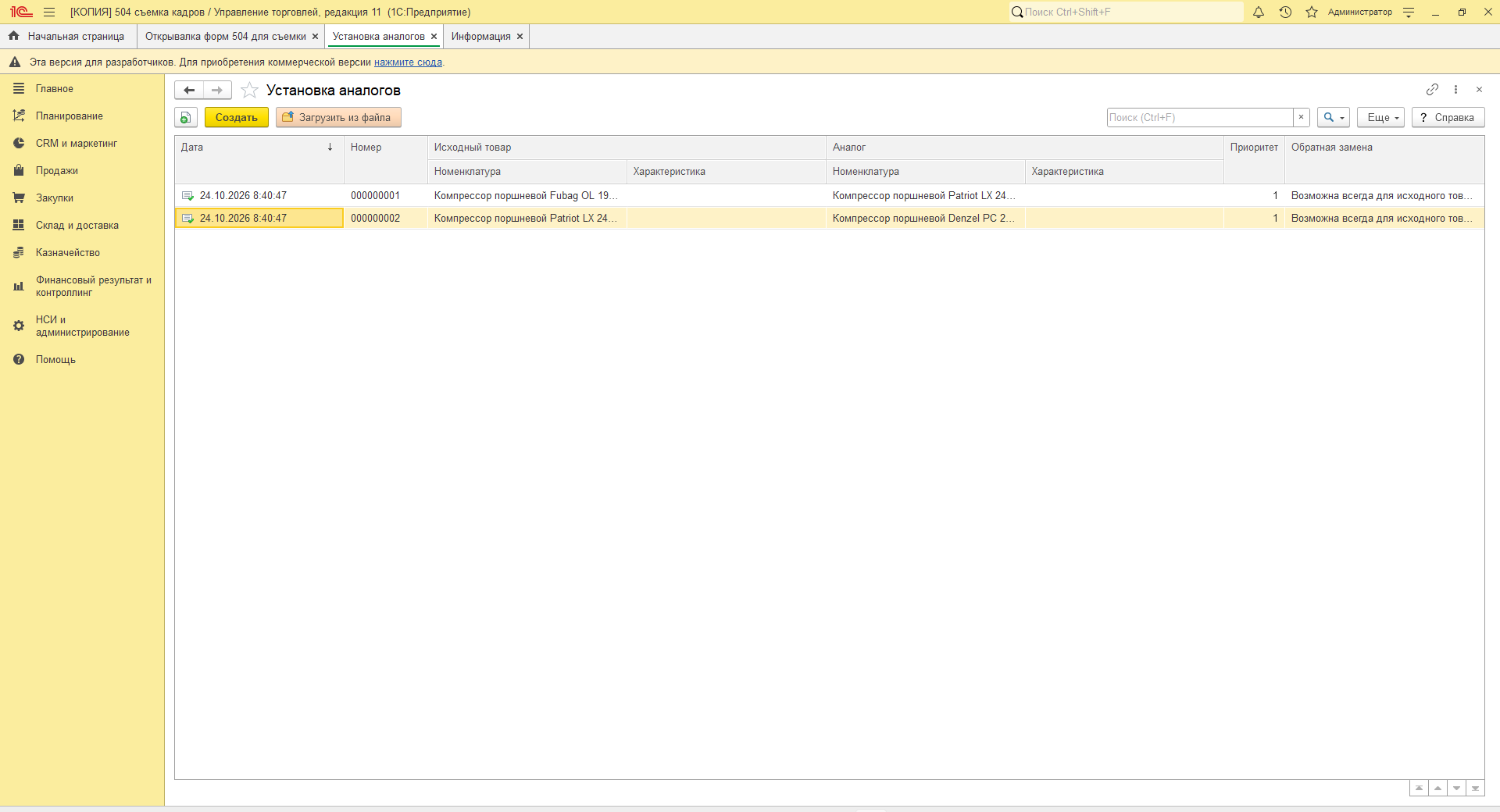
Task: Expand the search magnifier dropdown
Action: tap(1333, 117)
